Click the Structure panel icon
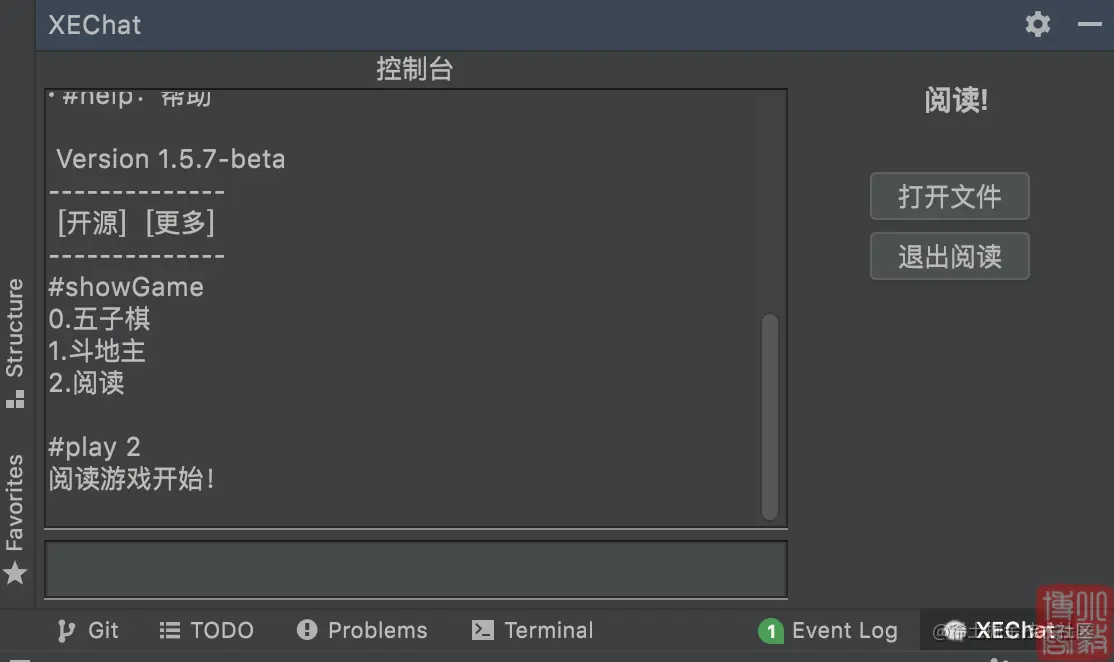This screenshot has height=662, width=1114. pos(15,399)
